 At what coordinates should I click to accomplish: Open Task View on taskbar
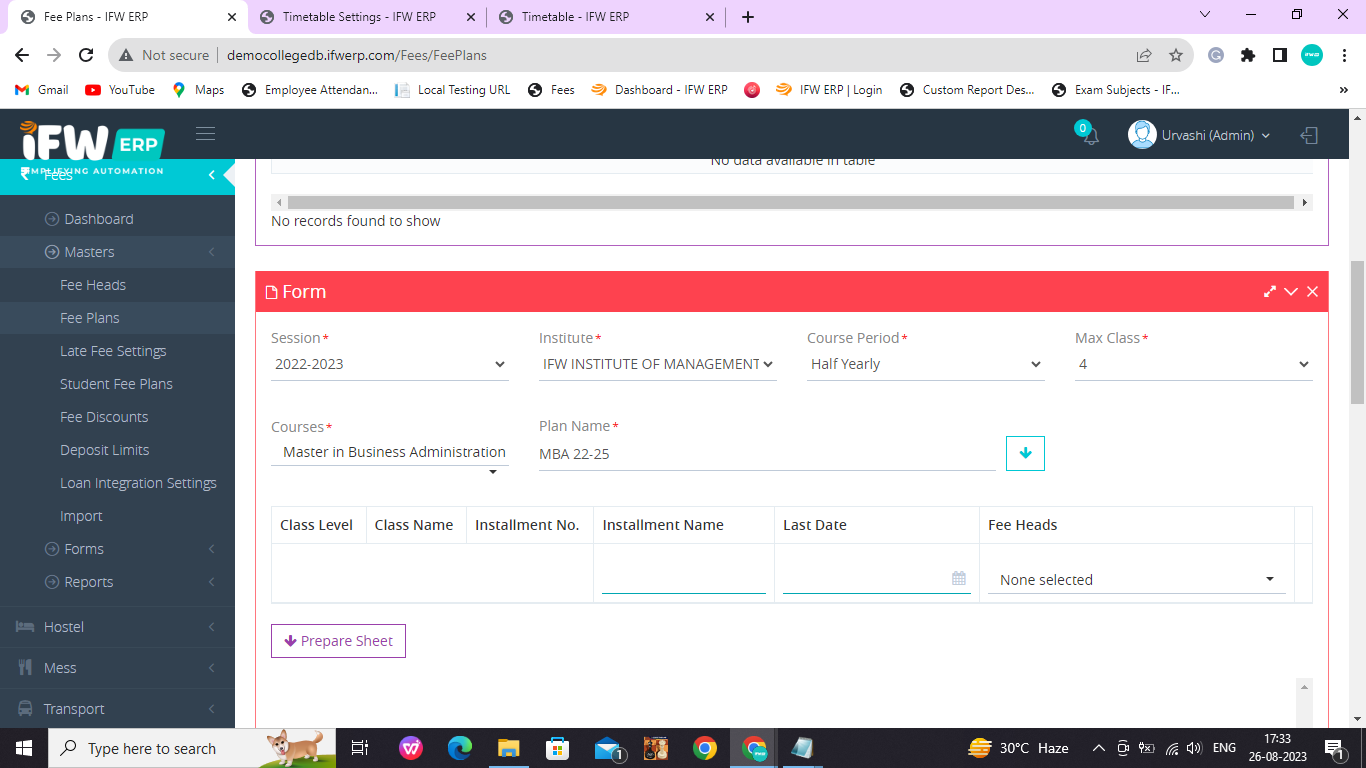click(x=360, y=748)
